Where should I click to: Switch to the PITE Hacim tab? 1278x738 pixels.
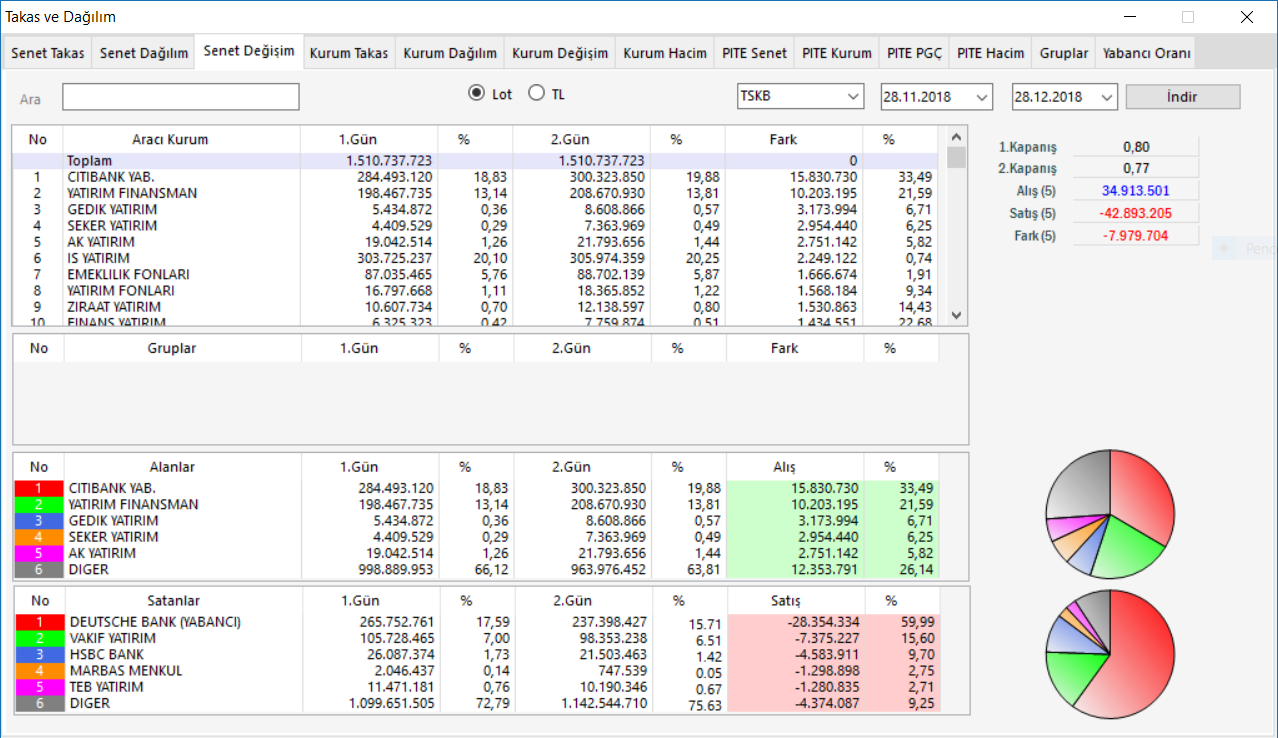coord(991,54)
